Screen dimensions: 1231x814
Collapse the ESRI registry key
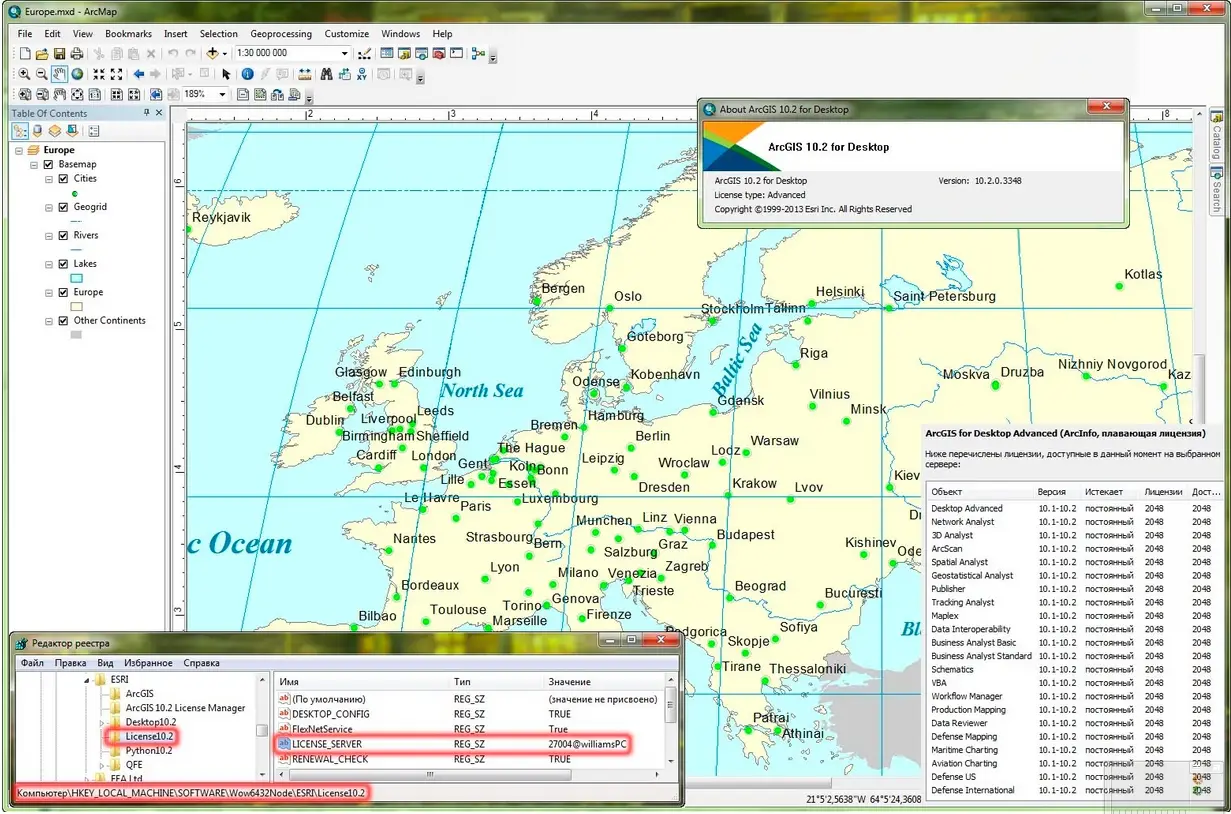click(85, 680)
